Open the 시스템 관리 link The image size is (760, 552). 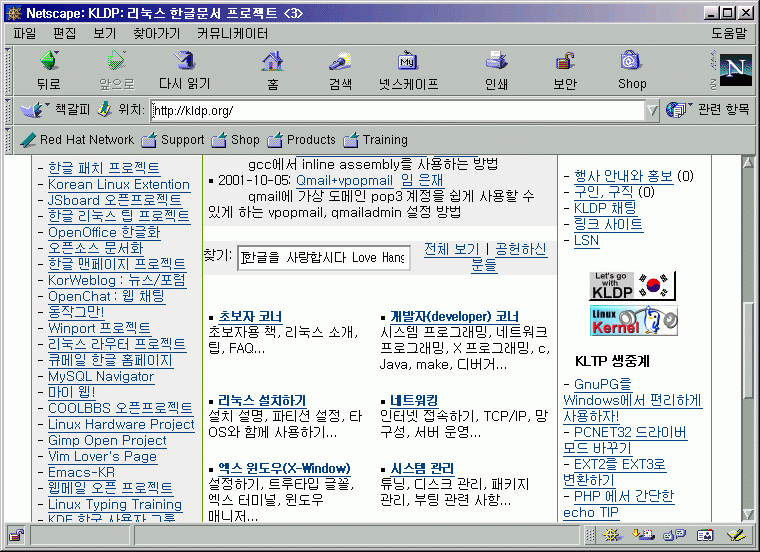[422, 468]
